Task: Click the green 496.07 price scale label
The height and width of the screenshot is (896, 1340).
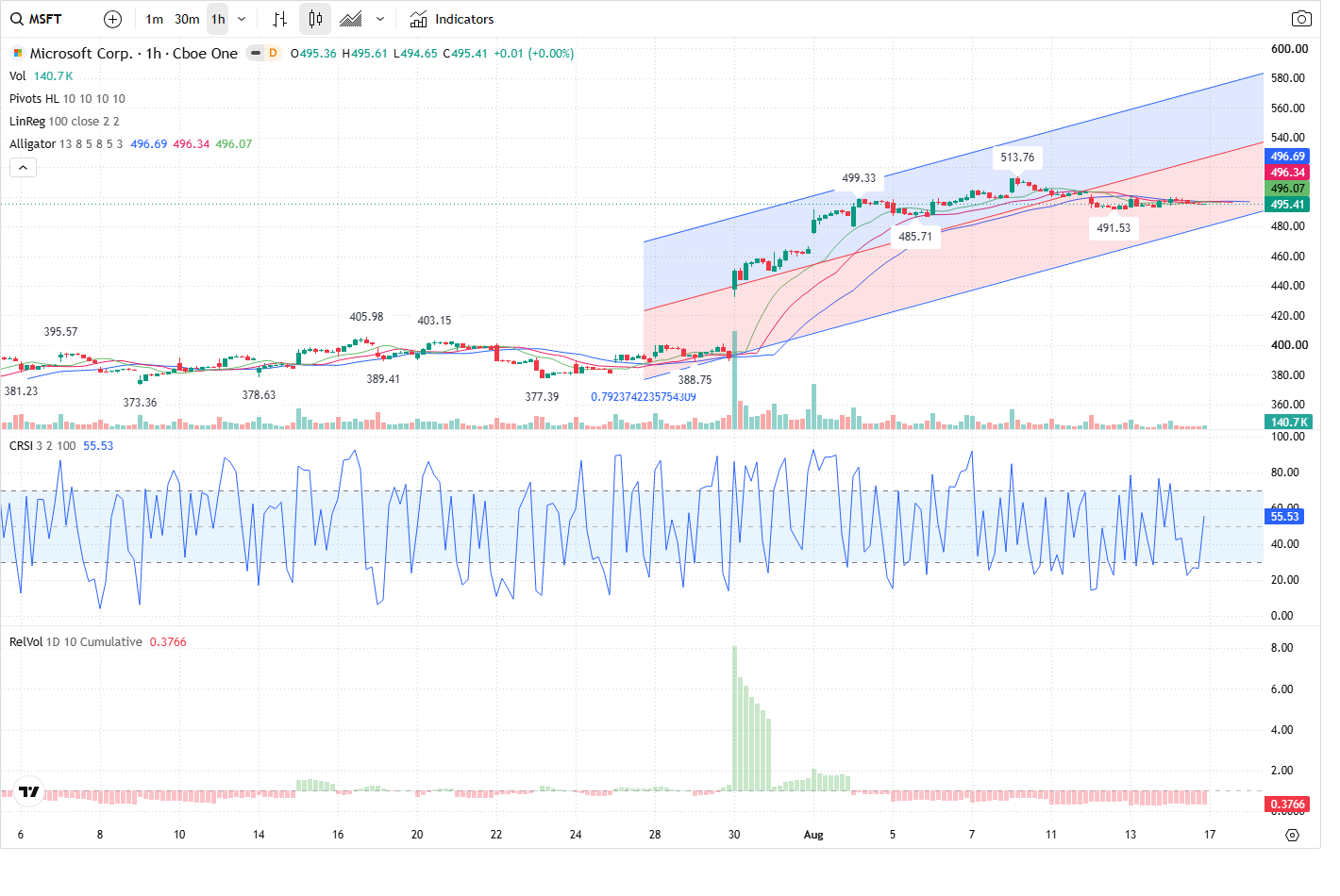Action: pyautogui.click(x=1287, y=189)
